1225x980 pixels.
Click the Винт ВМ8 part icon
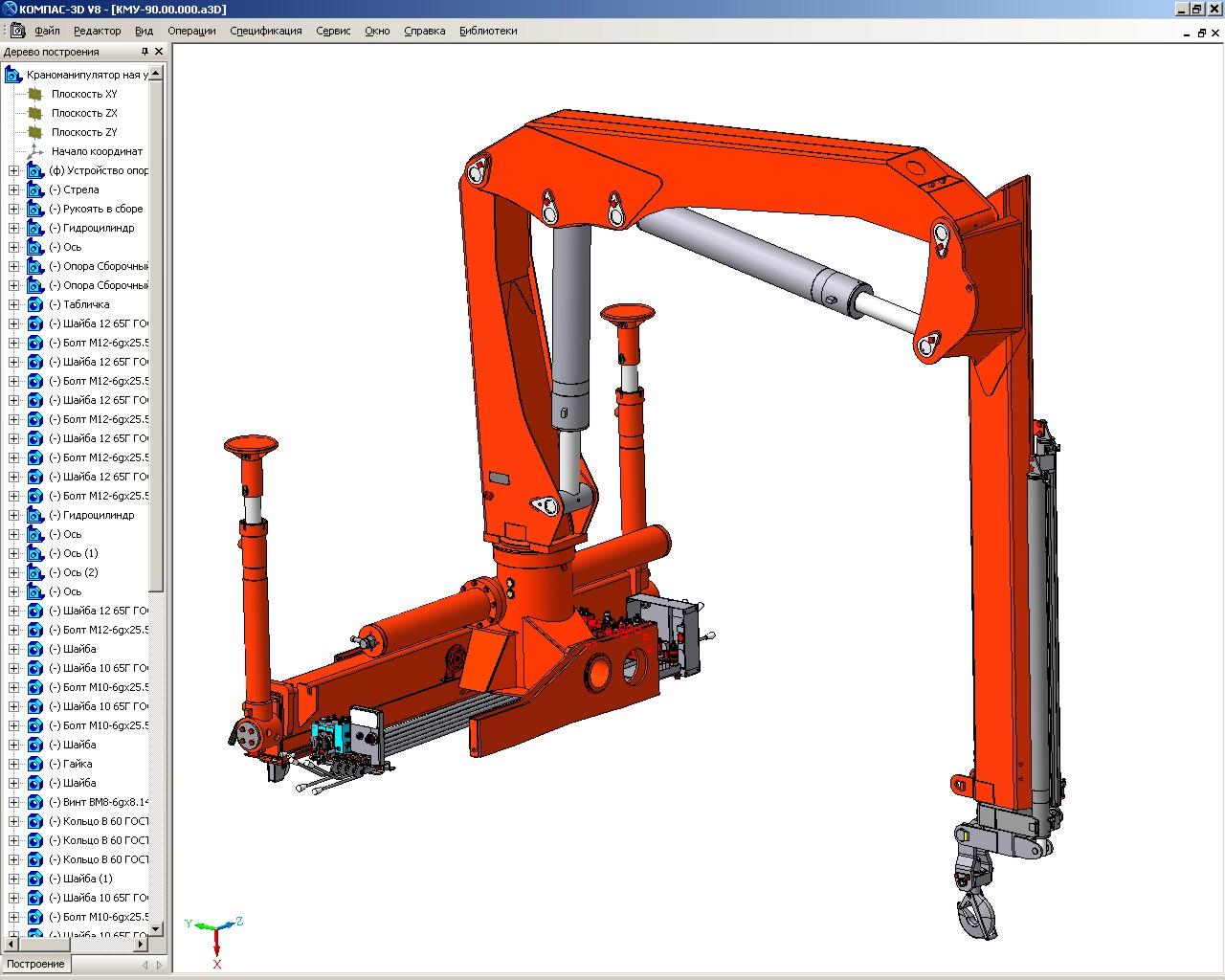tap(35, 802)
